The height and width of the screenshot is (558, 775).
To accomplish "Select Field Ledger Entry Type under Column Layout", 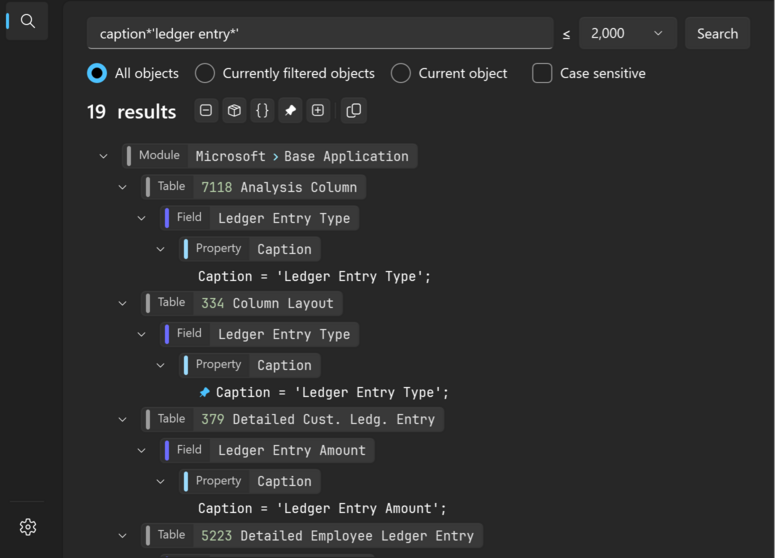I will (259, 334).
